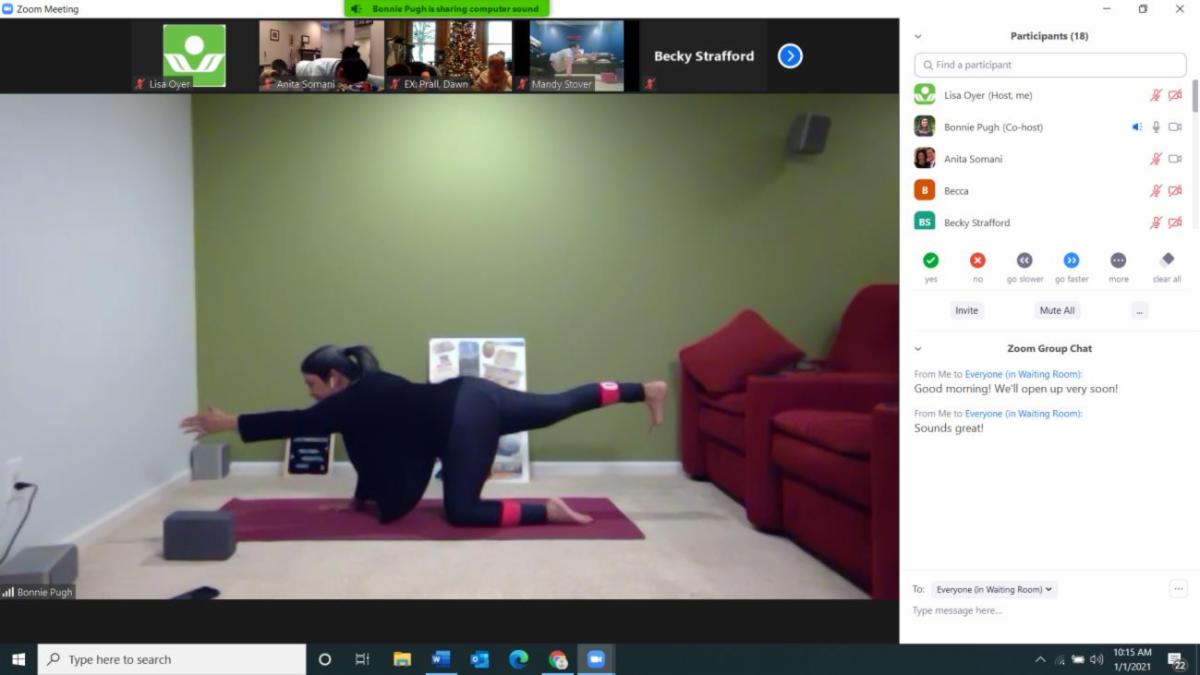Select Becca in the participants list
This screenshot has height=675, width=1200.
pos(956,191)
